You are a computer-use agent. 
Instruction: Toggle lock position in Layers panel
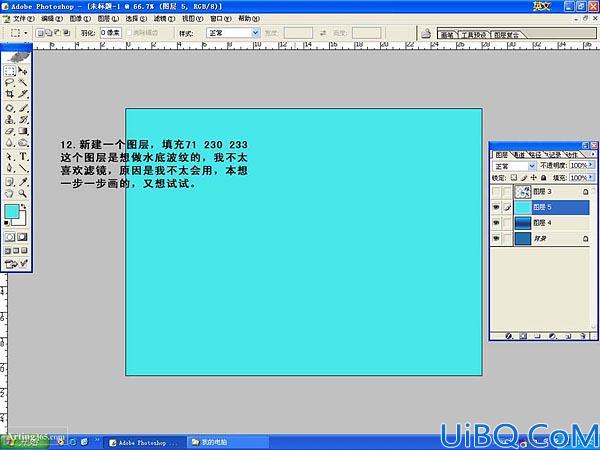click(533, 178)
